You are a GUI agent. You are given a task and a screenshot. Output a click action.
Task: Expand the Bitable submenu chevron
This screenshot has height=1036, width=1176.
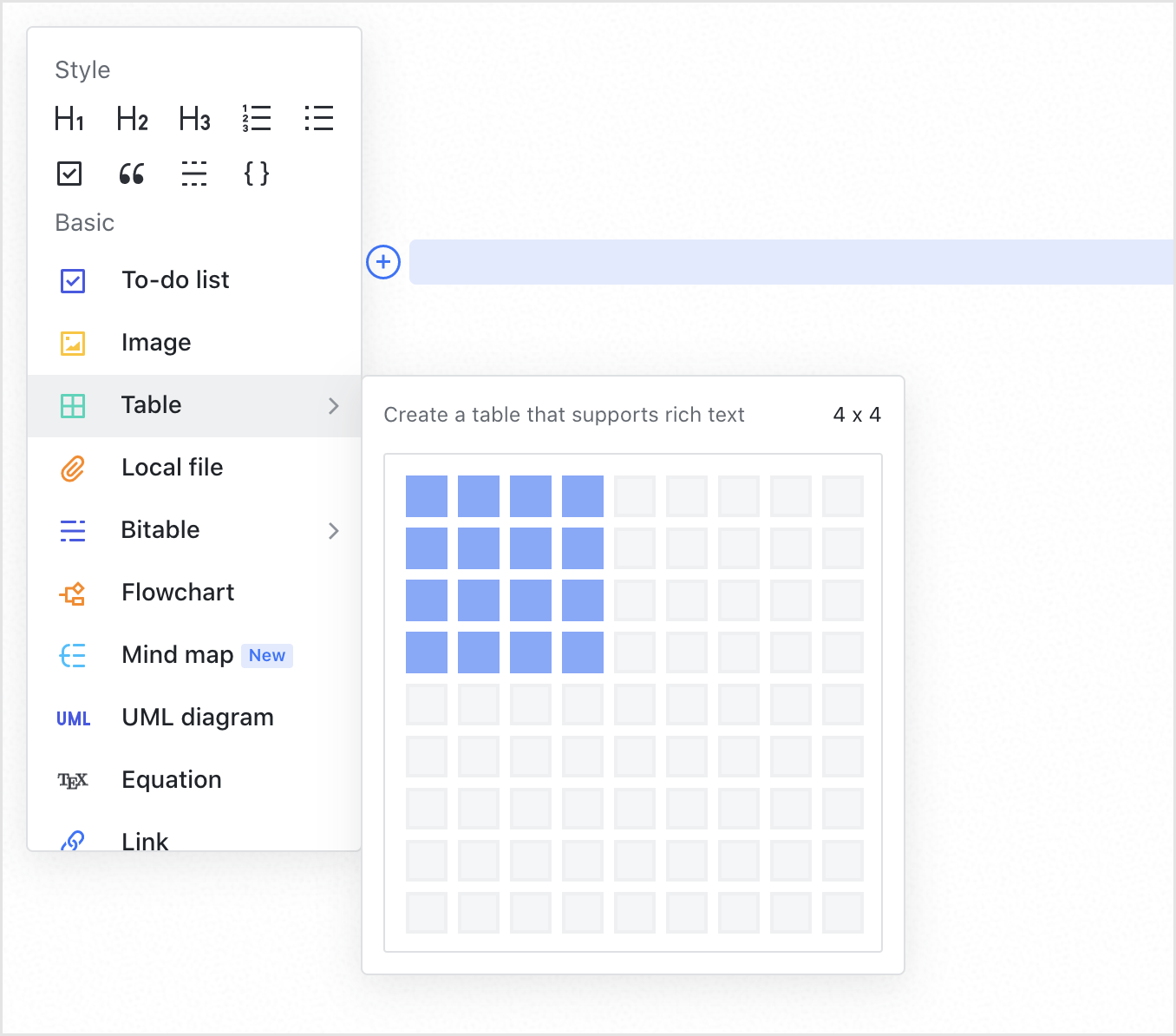(333, 530)
